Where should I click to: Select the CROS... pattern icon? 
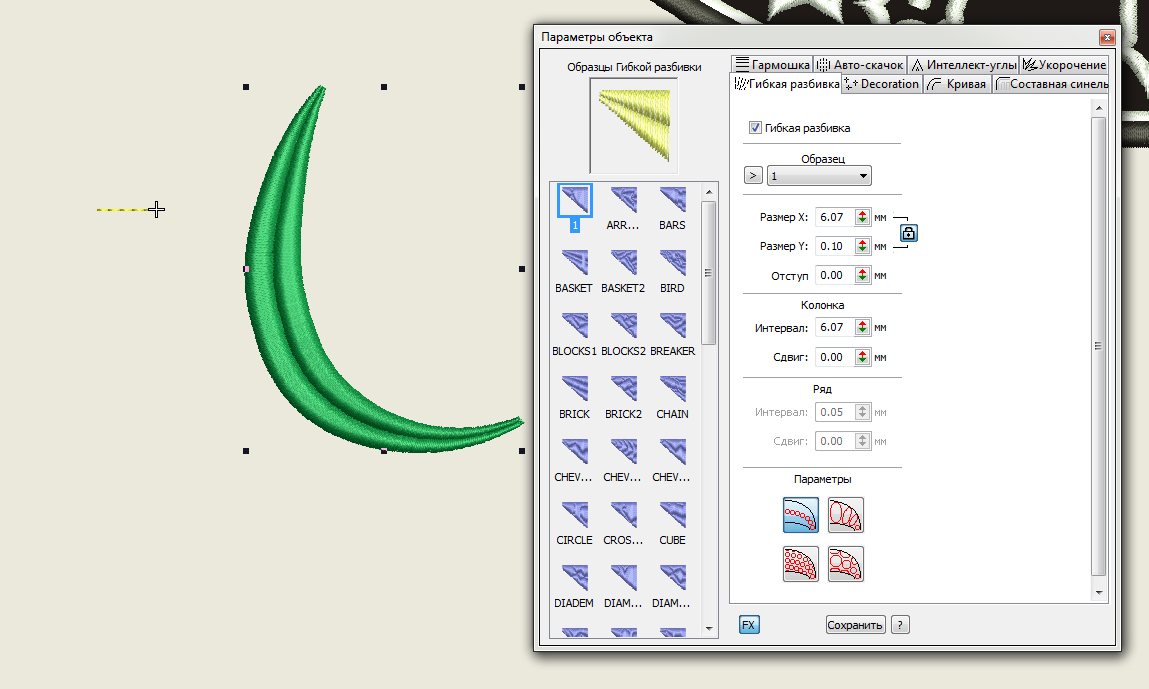[x=624, y=515]
